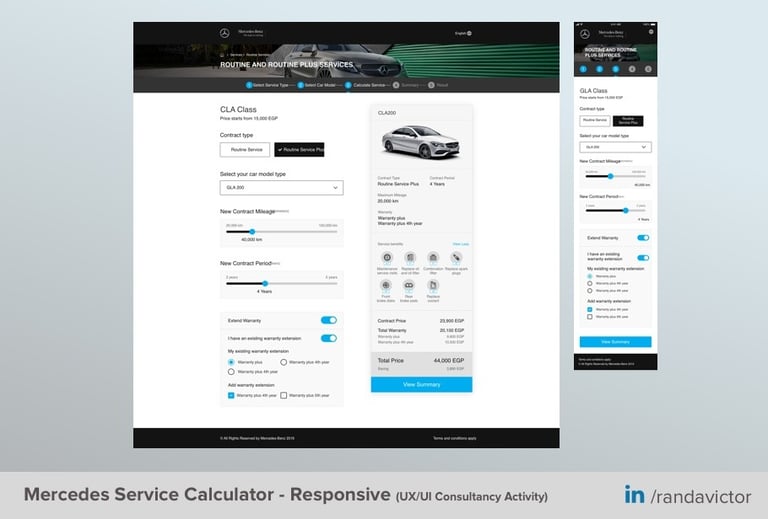Click the Replace spark plugs benefit icon
Screen dimensions: 768x519
point(456,258)
